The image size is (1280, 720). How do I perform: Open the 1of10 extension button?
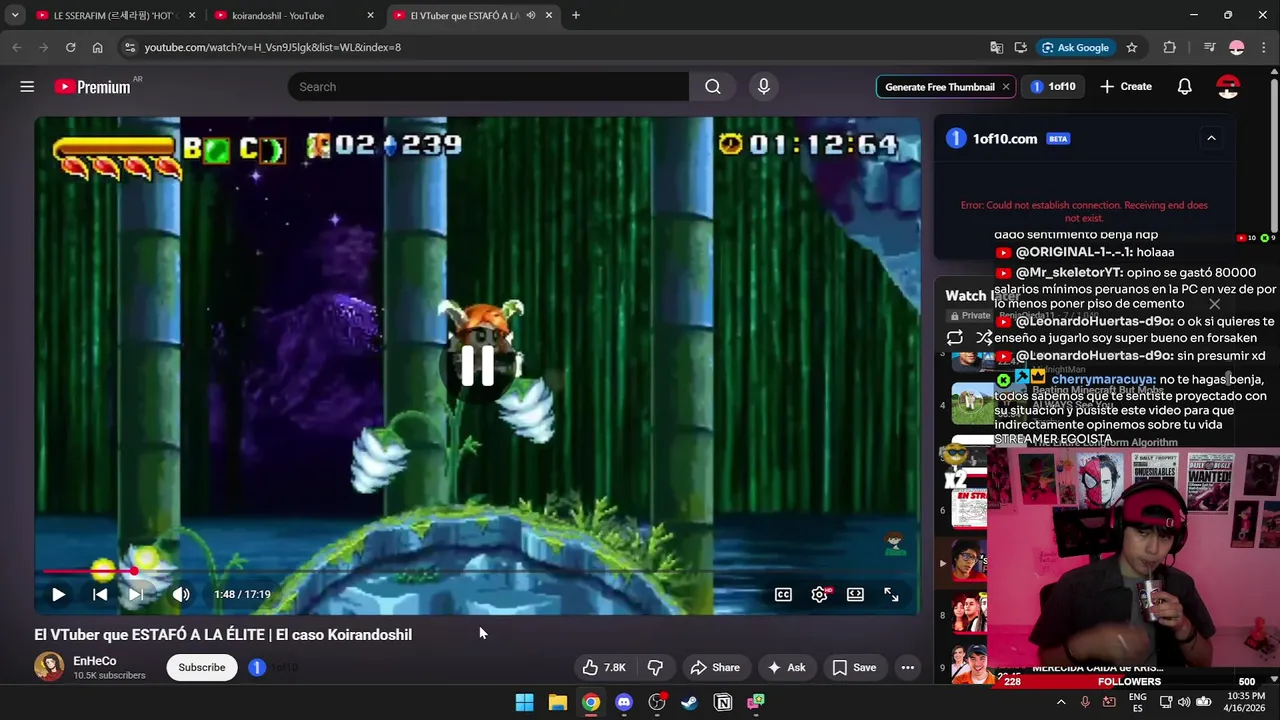point(1053,87)
